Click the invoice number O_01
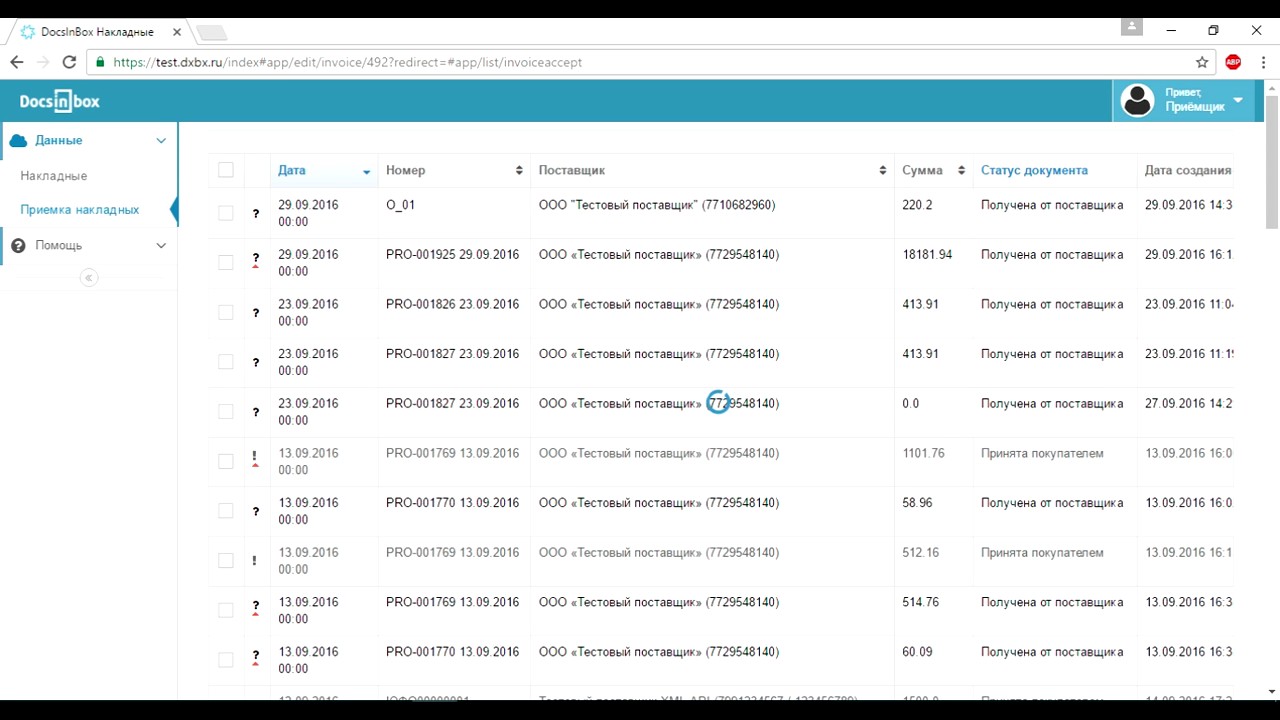The image size is (1280, 720). (400, 205)
